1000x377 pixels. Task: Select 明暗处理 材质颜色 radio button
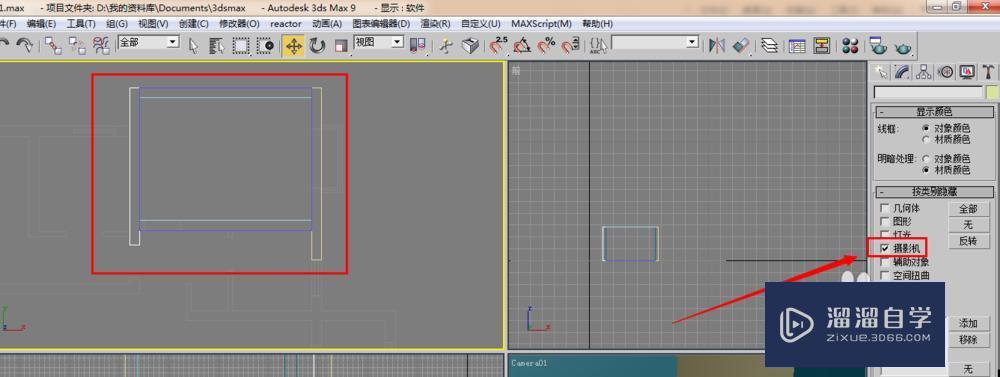pos(925,170)
